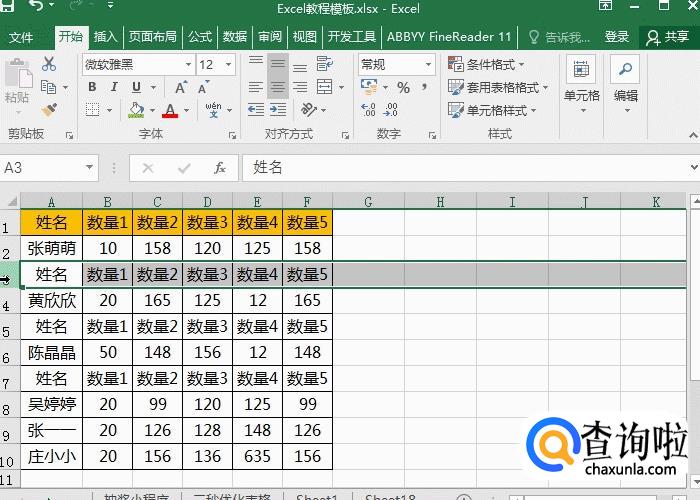Select cell with value 635

click(258, 456)
